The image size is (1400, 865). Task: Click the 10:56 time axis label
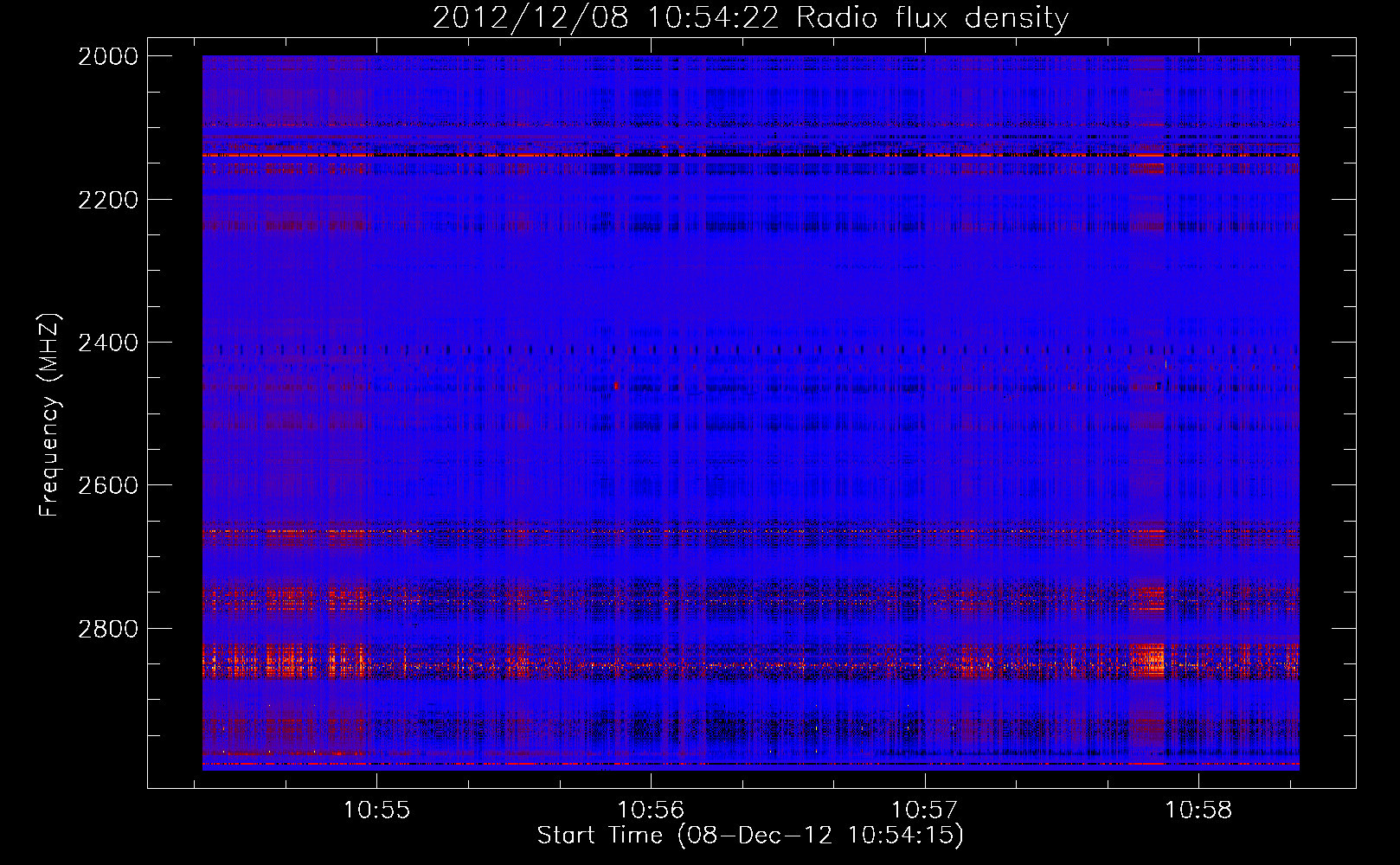tap(651, 811)
